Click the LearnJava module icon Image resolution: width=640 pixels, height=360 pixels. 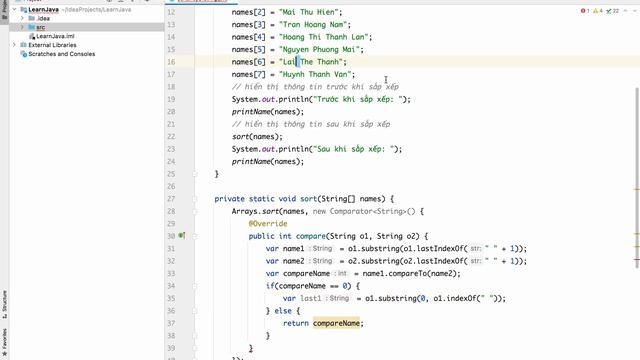pyautogui.click(x=24, y=9)
